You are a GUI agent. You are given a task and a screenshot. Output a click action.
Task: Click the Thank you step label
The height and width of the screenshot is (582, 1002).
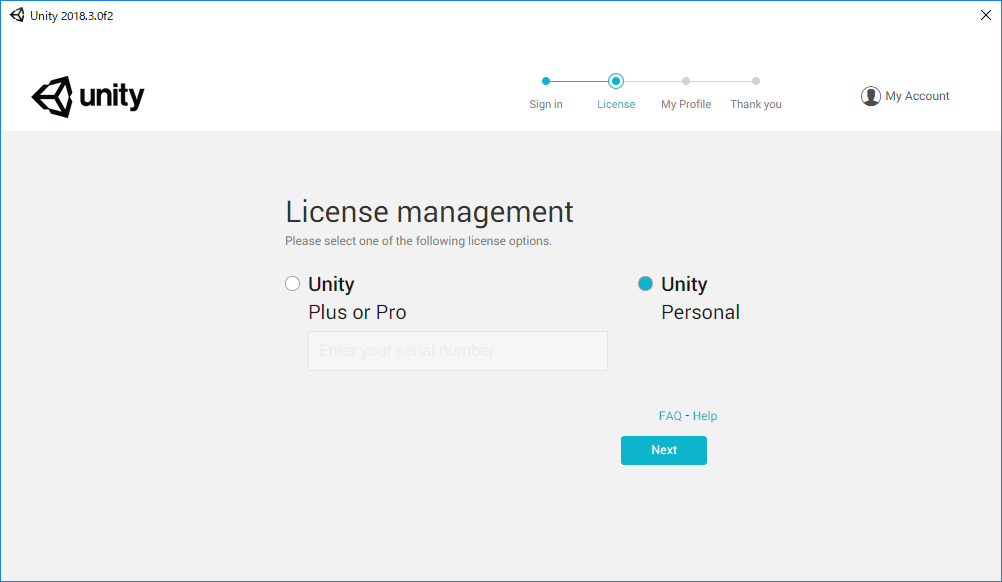click(x=755, y=104)
